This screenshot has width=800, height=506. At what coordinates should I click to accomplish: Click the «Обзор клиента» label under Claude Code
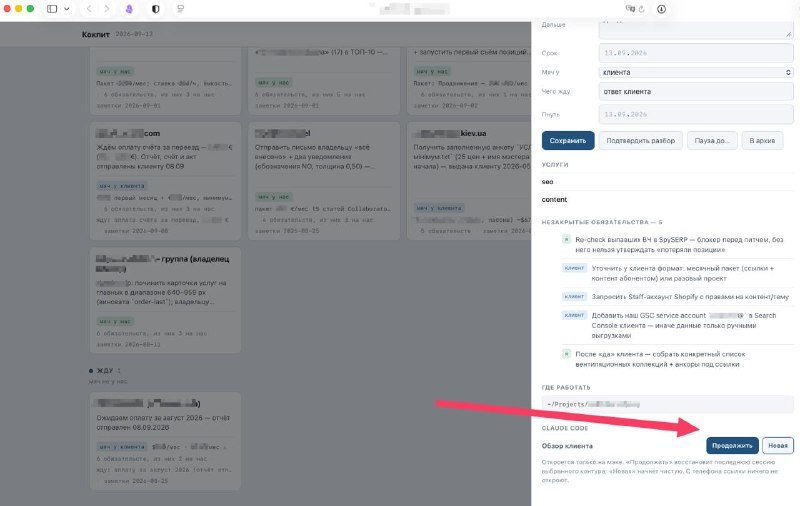pyautogui.click(x=567, y=446)
